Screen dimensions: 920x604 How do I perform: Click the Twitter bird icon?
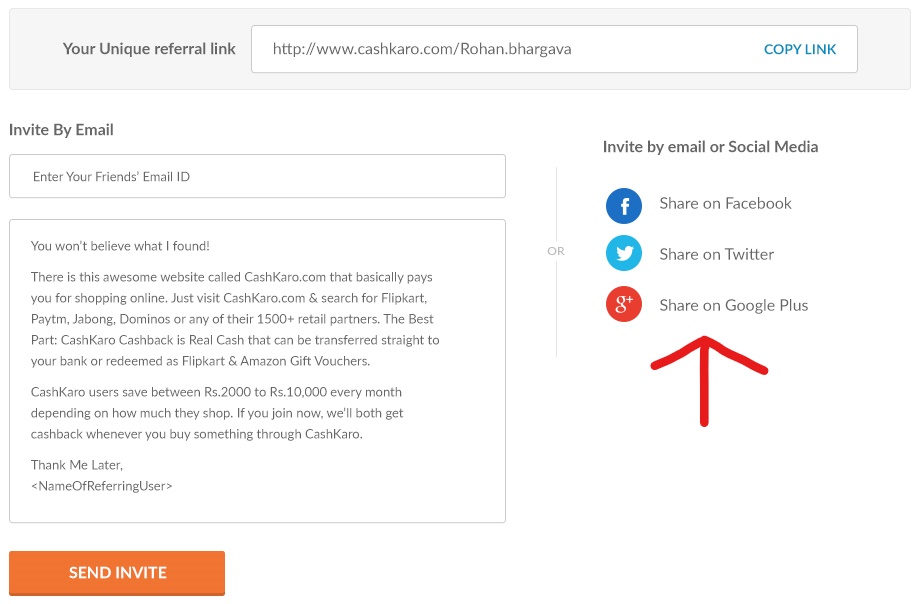[624, 254]
